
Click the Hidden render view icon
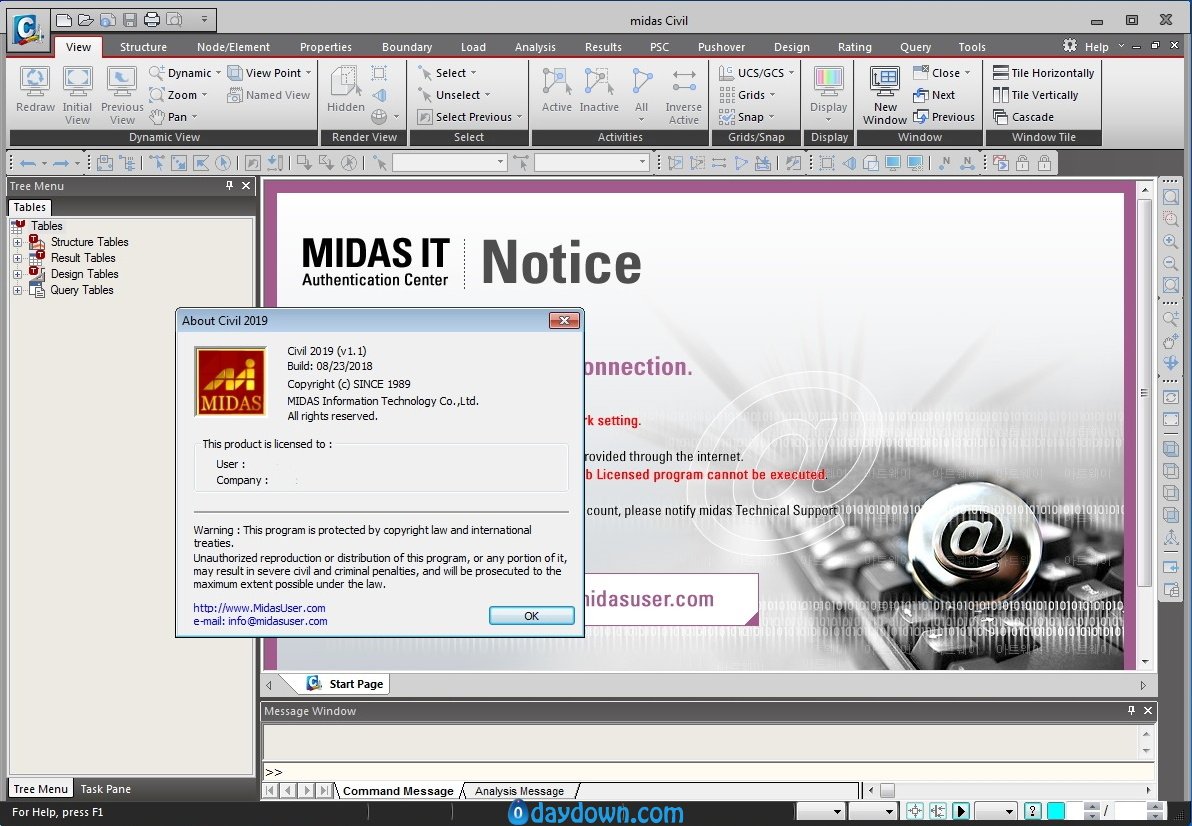click(x=345, y=82)
